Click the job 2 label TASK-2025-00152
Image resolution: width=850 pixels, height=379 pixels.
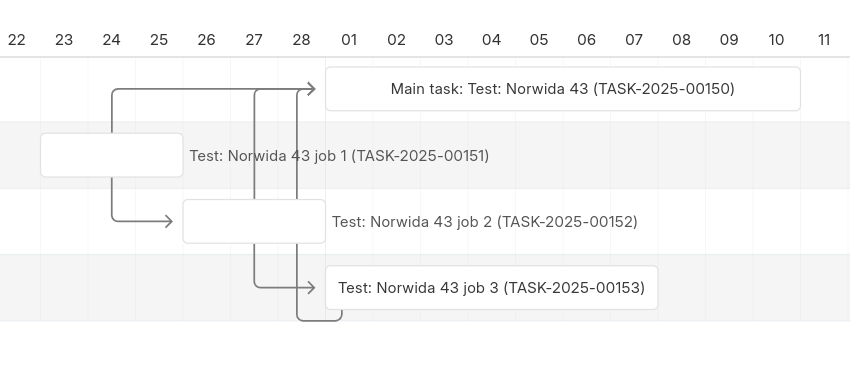point(485,222)
